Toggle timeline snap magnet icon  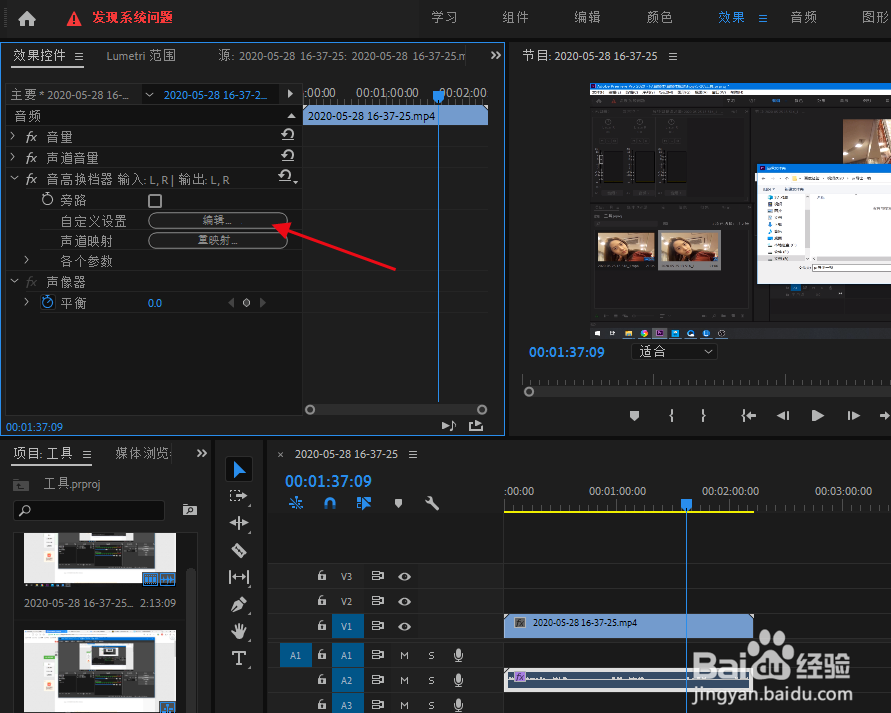click(x=329, y=504)
